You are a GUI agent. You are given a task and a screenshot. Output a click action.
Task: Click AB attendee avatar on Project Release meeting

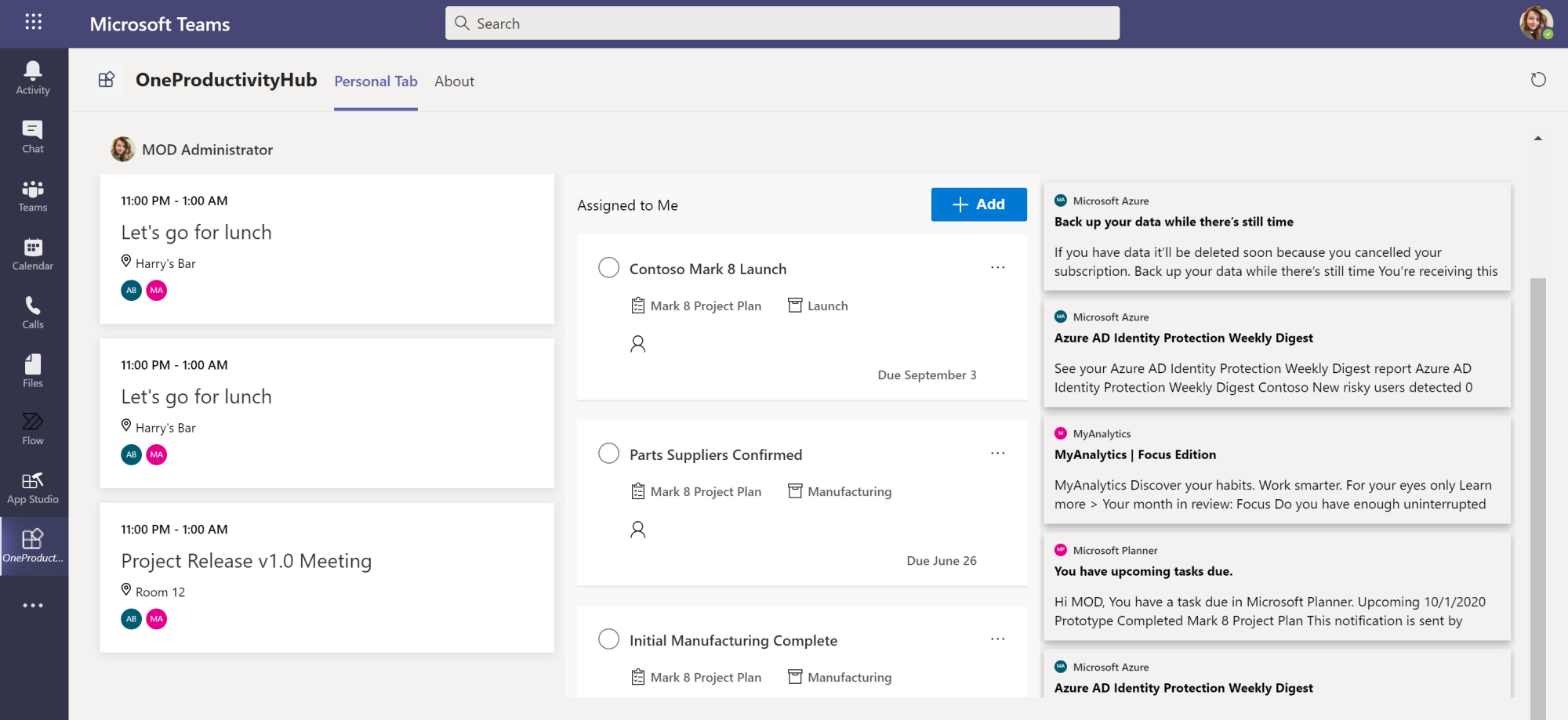pyautogui.click(x=132, y=619)
